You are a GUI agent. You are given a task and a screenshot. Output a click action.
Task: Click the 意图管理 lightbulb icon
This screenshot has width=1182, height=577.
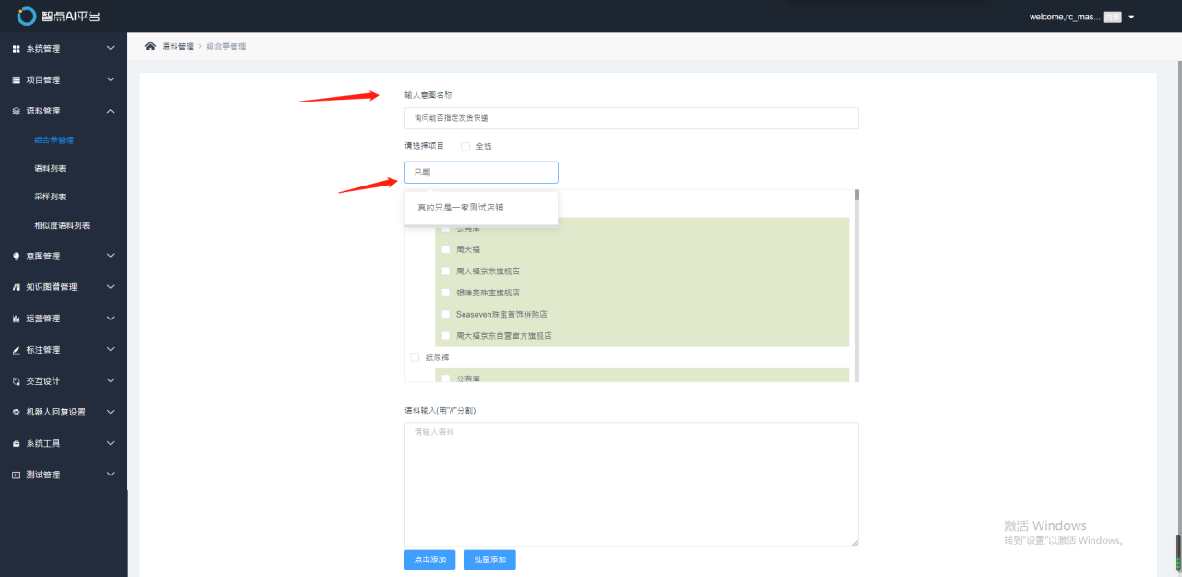pyautogui.click(x=16, y=256)
